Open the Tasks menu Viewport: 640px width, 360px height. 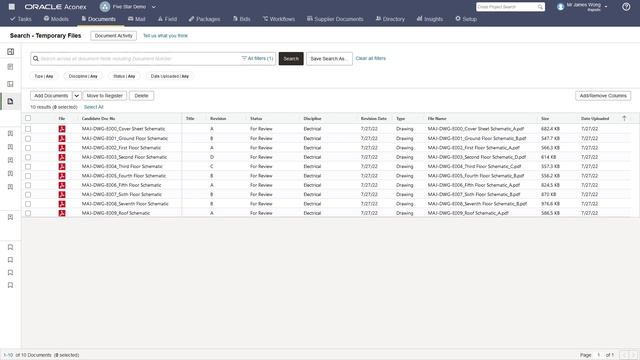(x=21, y=19)
